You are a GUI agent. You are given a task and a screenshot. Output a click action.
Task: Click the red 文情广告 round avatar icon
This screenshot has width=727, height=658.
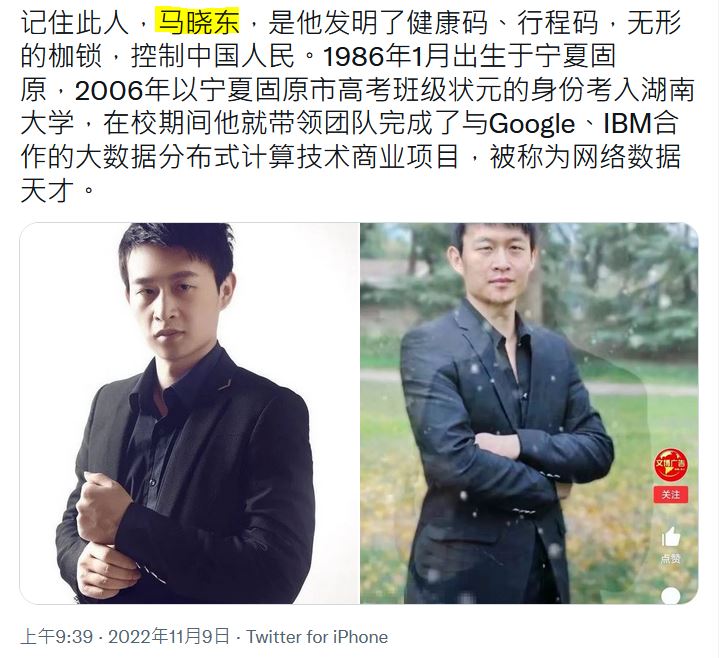pyautogui.click(x=670, y=465)
